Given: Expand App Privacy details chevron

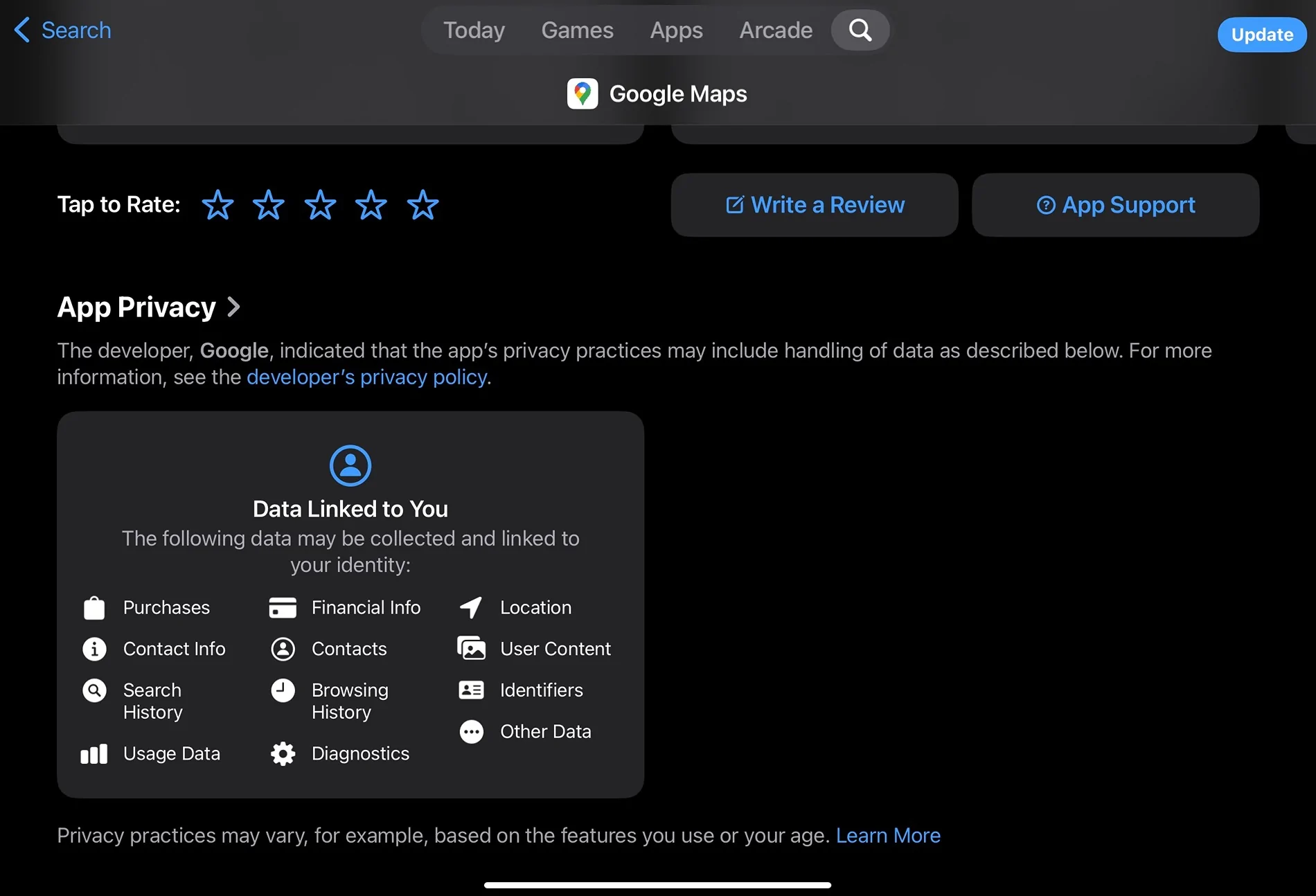Looking at the screenshot, I should pos(234,307).
